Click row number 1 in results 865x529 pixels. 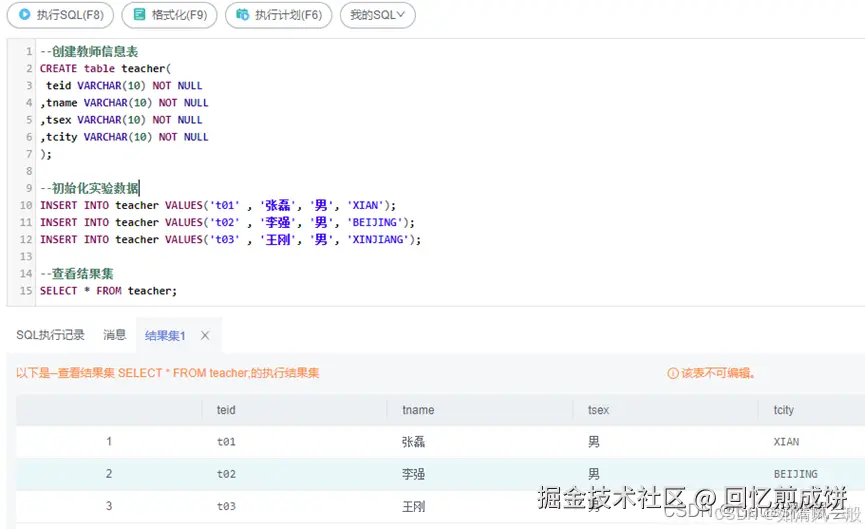pyautogui.click(x=109, y=441)
